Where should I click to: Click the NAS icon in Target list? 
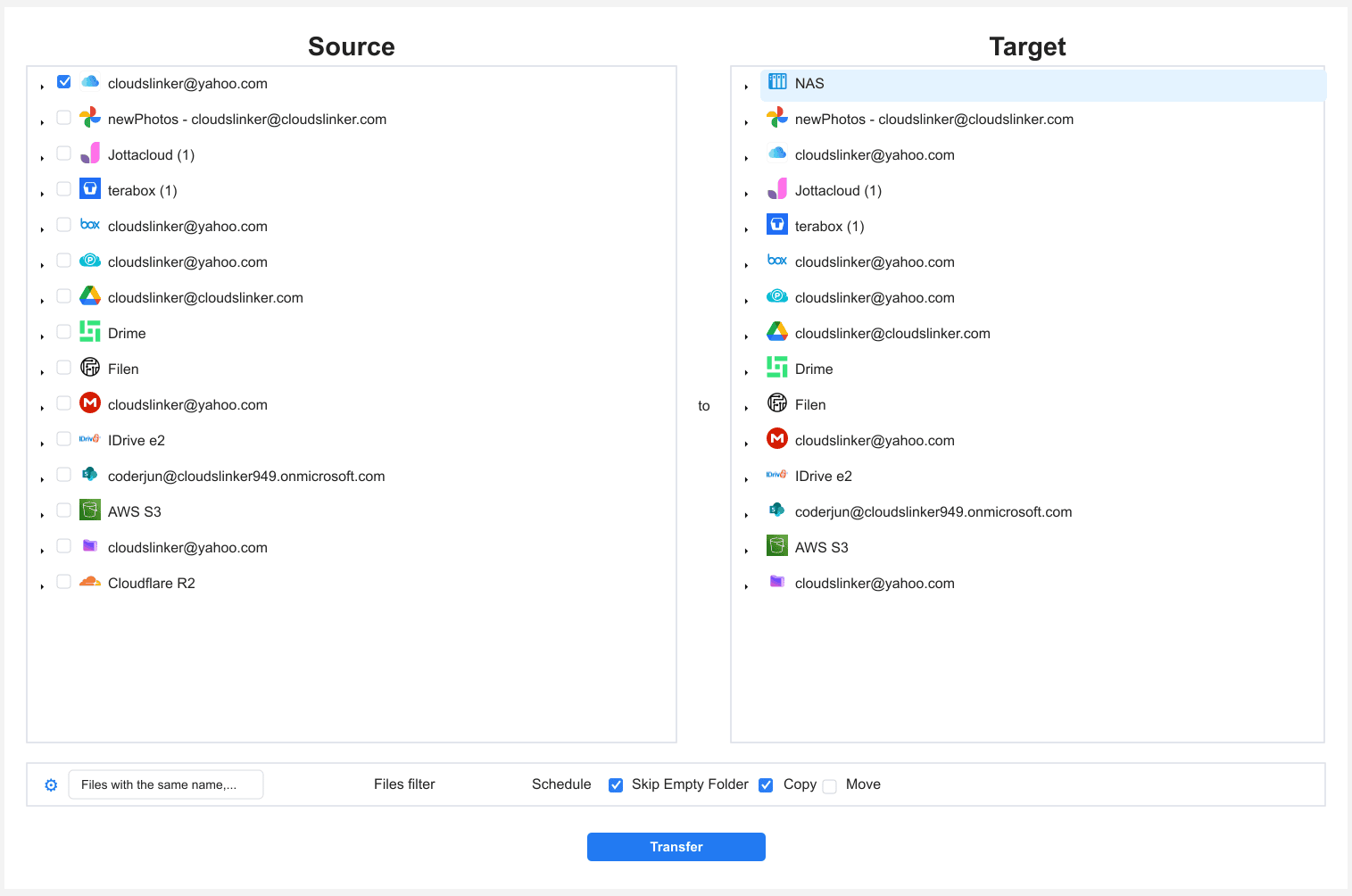pyautogui.click(x=777, y=82)
